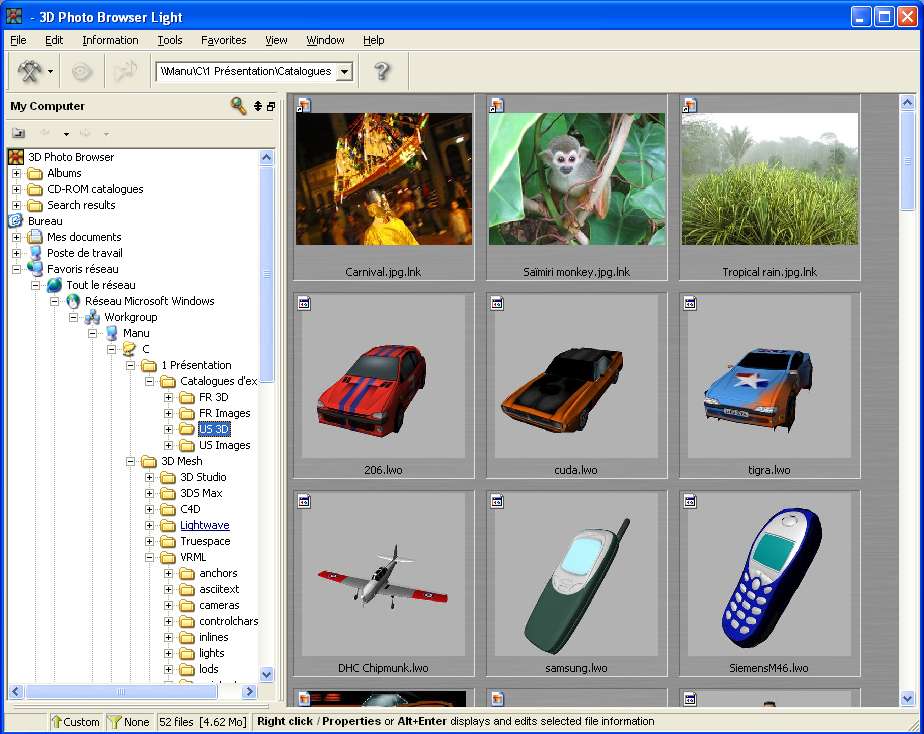Expand the Lightwave folder node
This screenshot has height=734, width=924.
coord(150,525)
